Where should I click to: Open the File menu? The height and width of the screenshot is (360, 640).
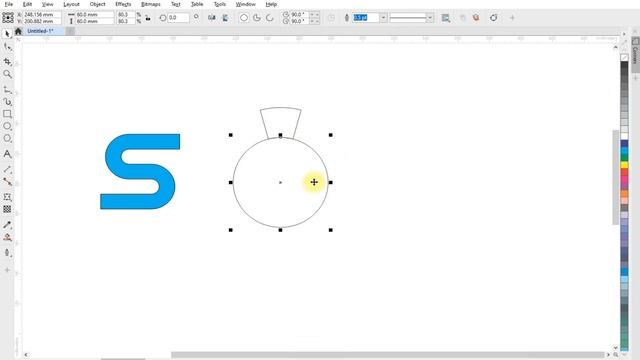point(8,4)
